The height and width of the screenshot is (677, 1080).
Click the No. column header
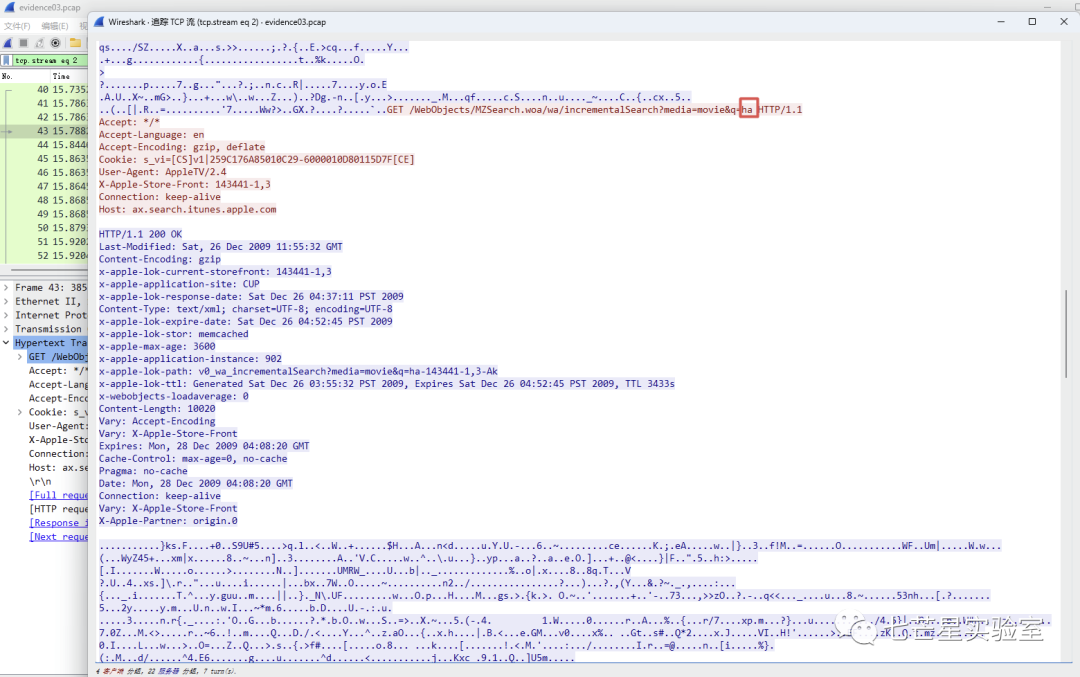pos(7,76)
